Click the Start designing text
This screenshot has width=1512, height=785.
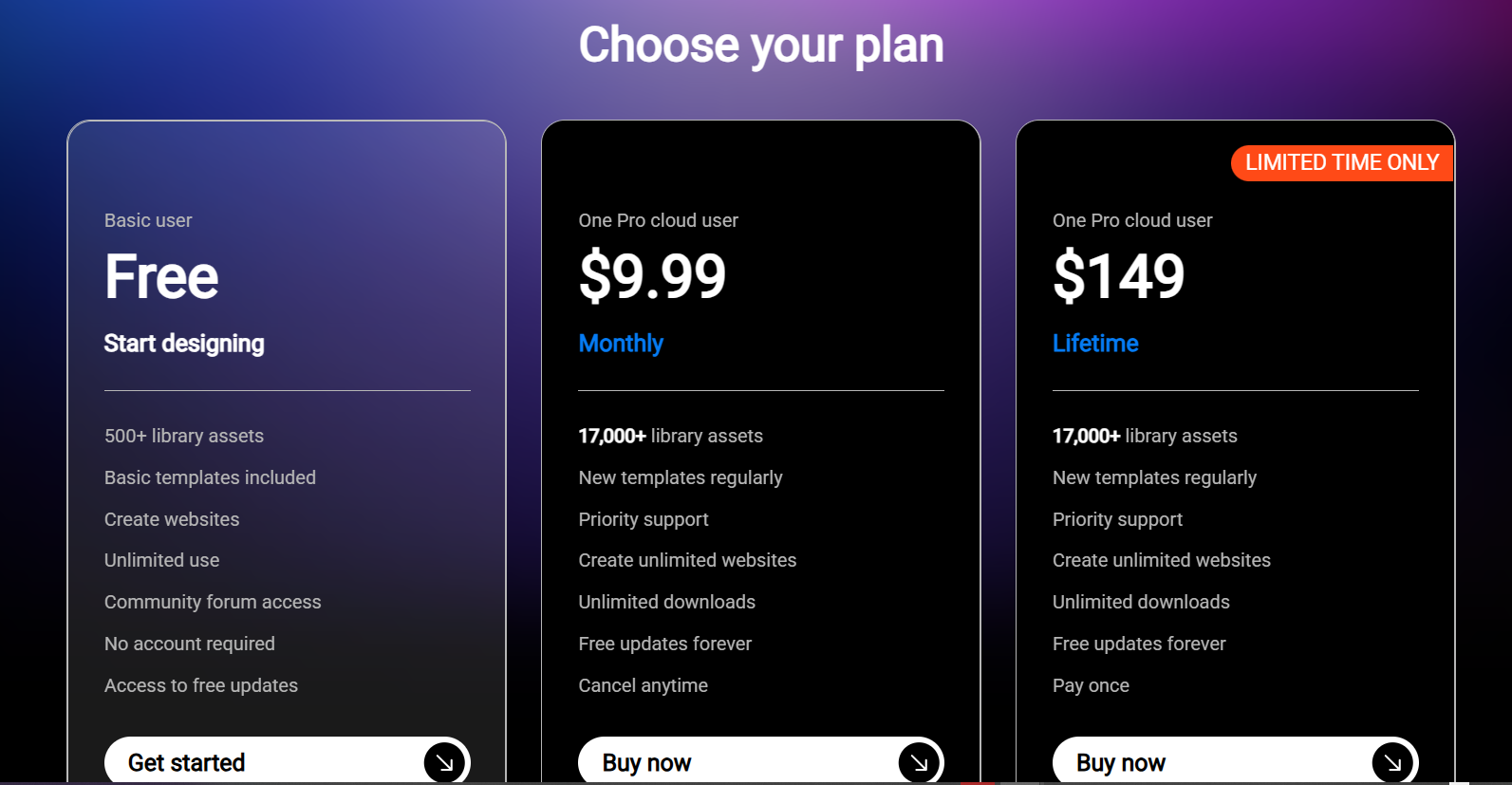pos(184,344)
